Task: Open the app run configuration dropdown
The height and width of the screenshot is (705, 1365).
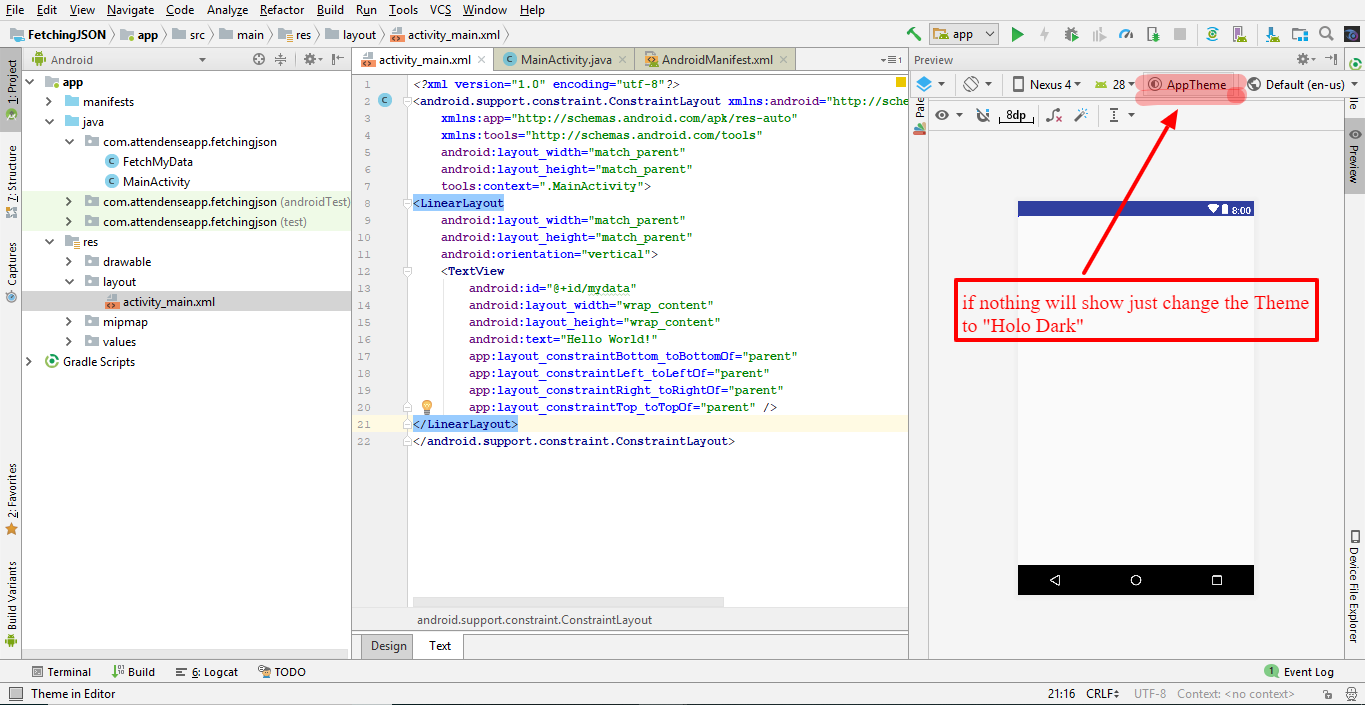Action: tap(964, 34)
